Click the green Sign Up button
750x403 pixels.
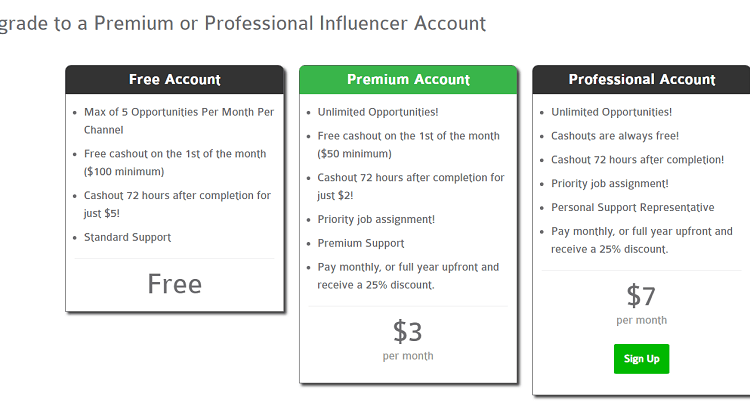pos(641,359)
